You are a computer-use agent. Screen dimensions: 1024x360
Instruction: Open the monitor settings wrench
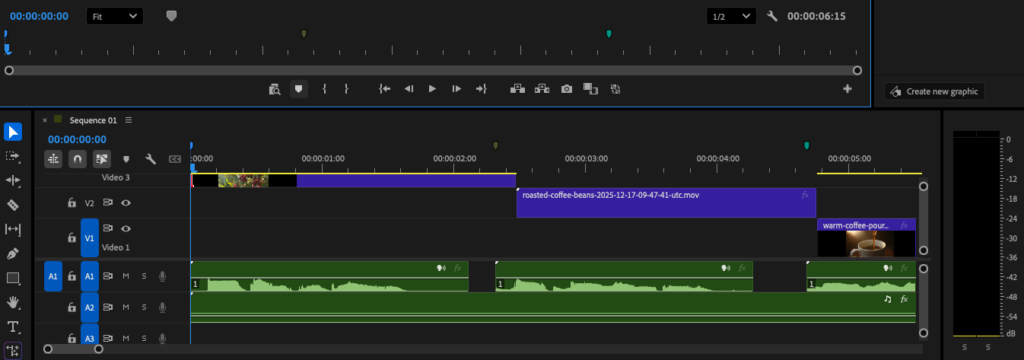coord(772,16)
